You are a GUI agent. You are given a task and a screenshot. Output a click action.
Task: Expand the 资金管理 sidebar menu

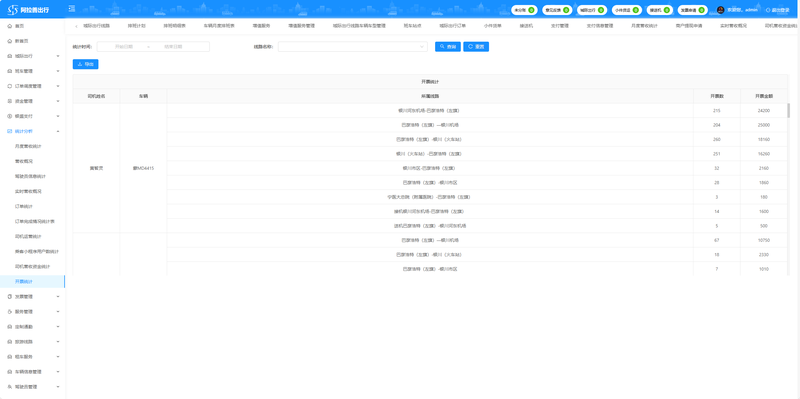[x=58, y=101]
